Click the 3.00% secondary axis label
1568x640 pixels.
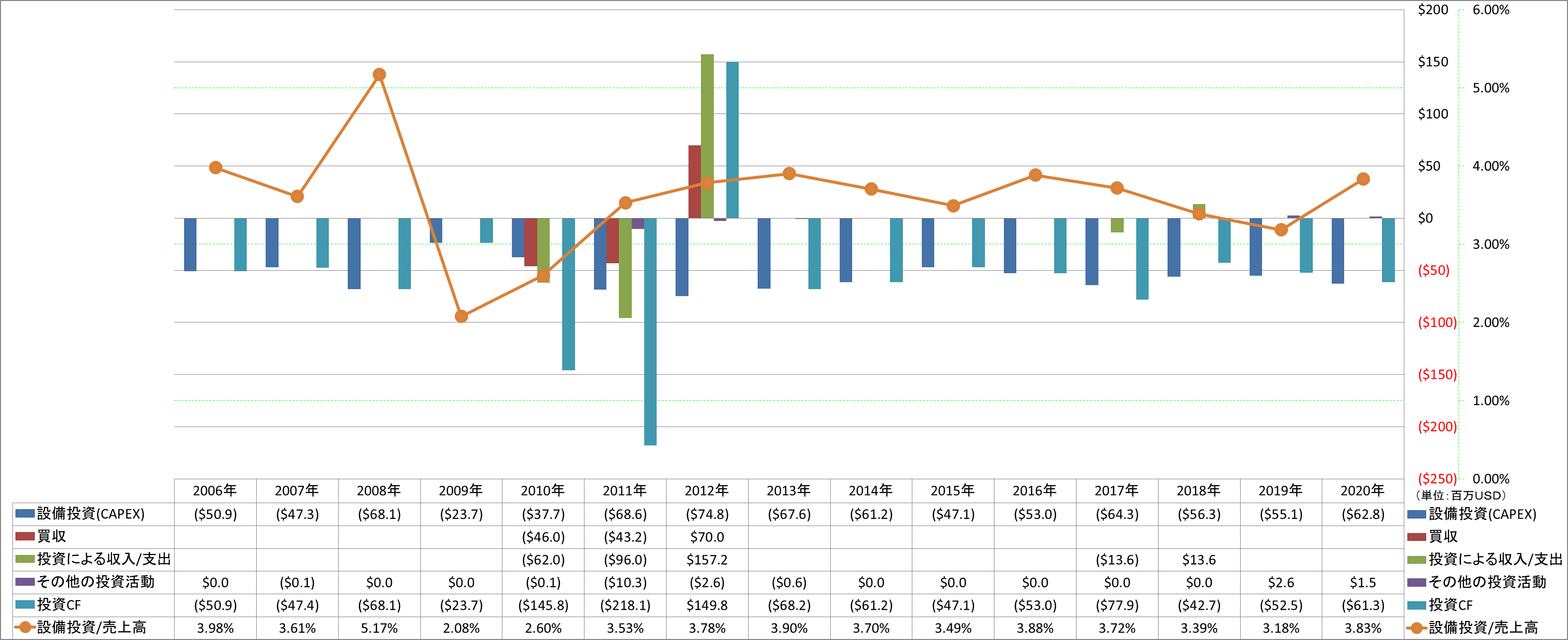pyautogui.click(x=1491, y=244)
